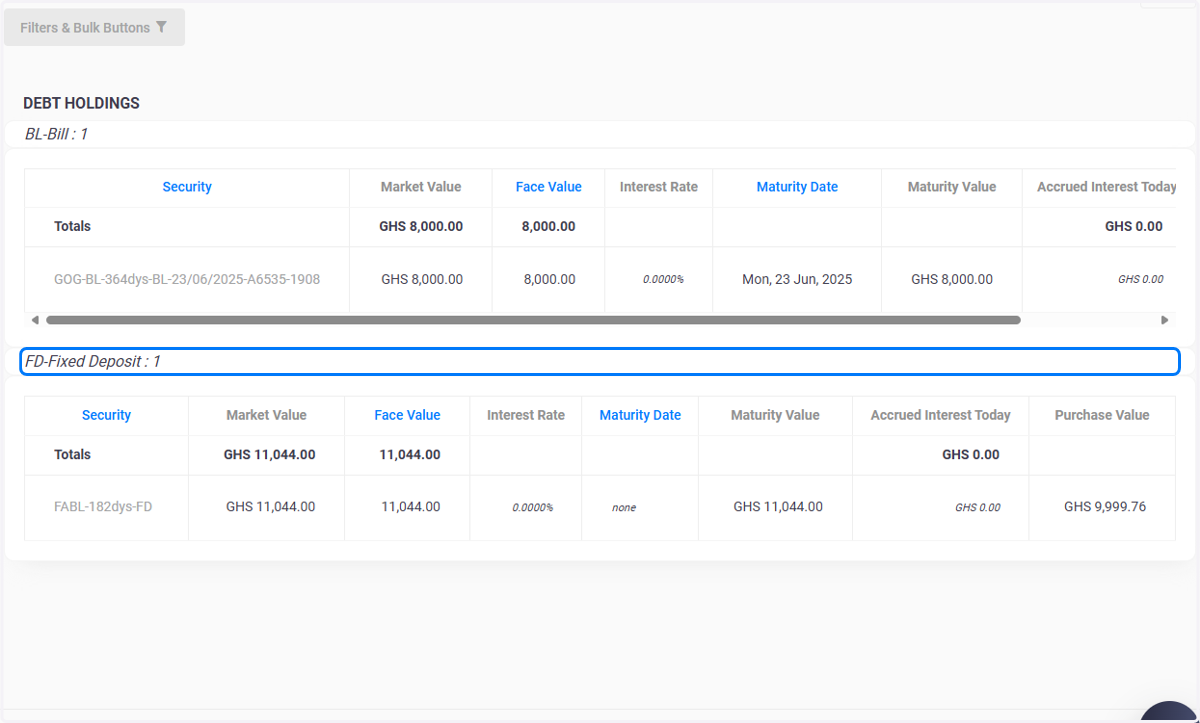
Task: Click BL-Bill Accrued Interest Today header
Action: pyautogui.click(x=1107, y=187)
